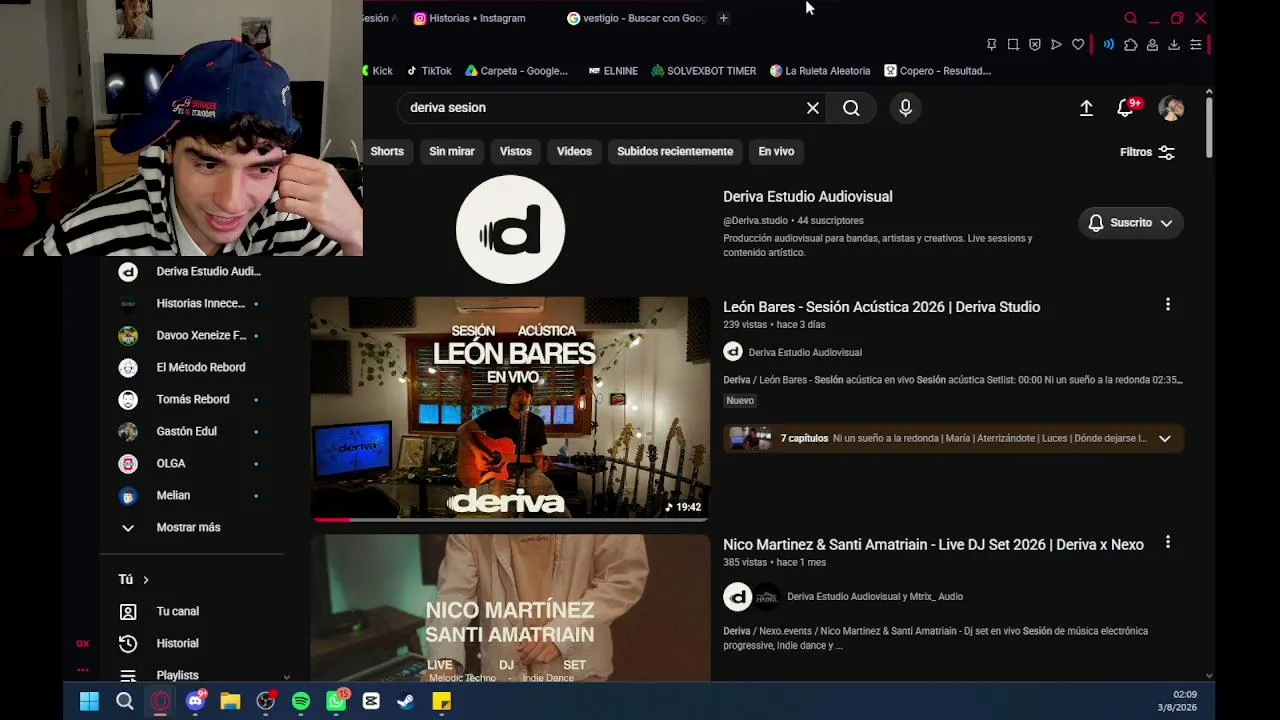Play the León Bares video thumbnail
1280x720 pixels.
pos(510,408)
